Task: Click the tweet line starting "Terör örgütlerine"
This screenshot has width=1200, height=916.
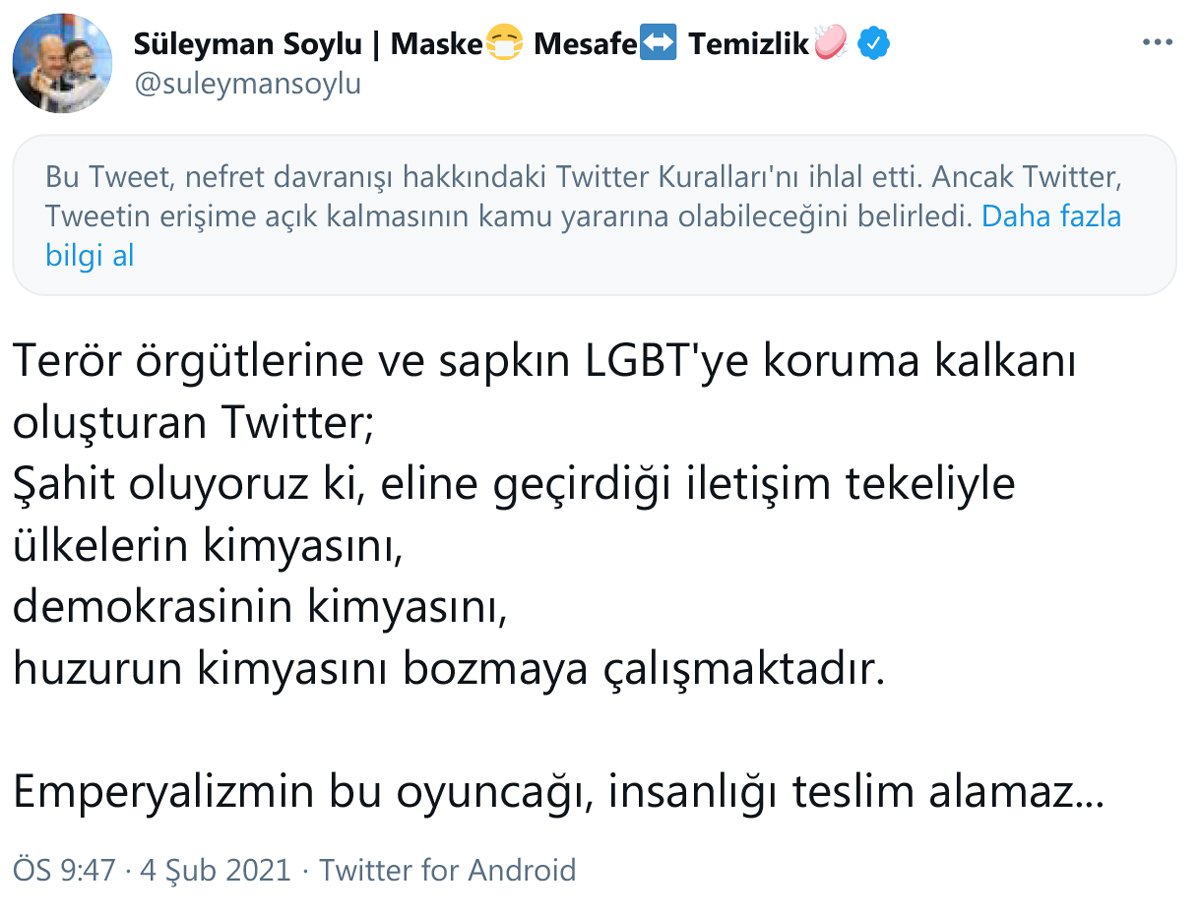Action: tap(544, 362)
